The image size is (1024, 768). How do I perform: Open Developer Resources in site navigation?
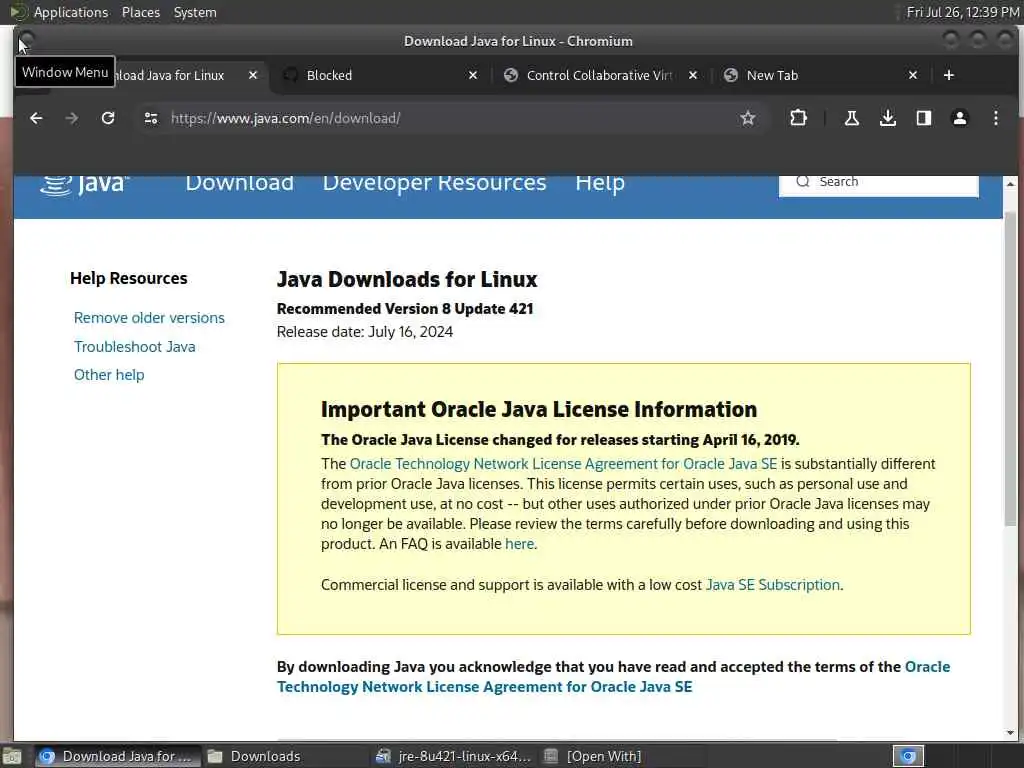pyautogui.click(x=434, y=183)
